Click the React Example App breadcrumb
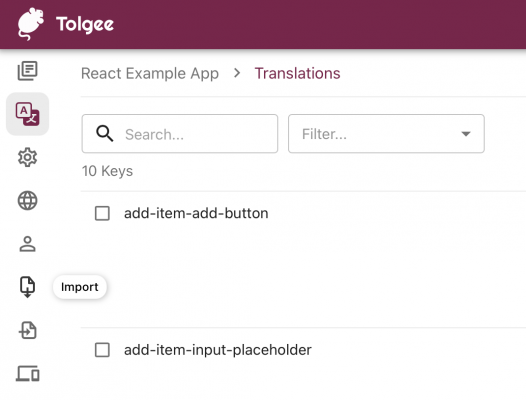The width and height of the screenshot is (526, 400). [x=150, y=73]
